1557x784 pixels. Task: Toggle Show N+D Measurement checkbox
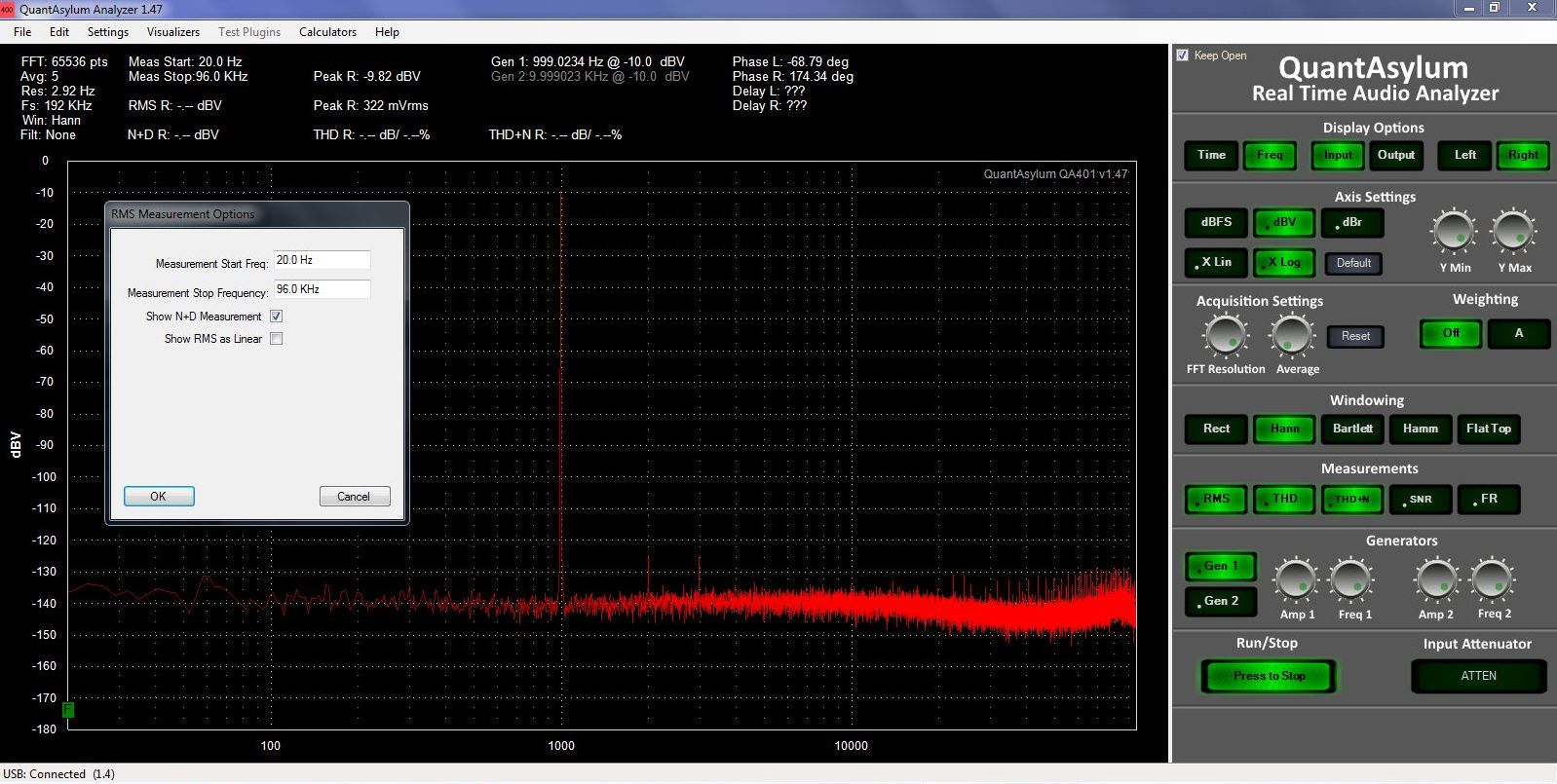tap(277, 317)
